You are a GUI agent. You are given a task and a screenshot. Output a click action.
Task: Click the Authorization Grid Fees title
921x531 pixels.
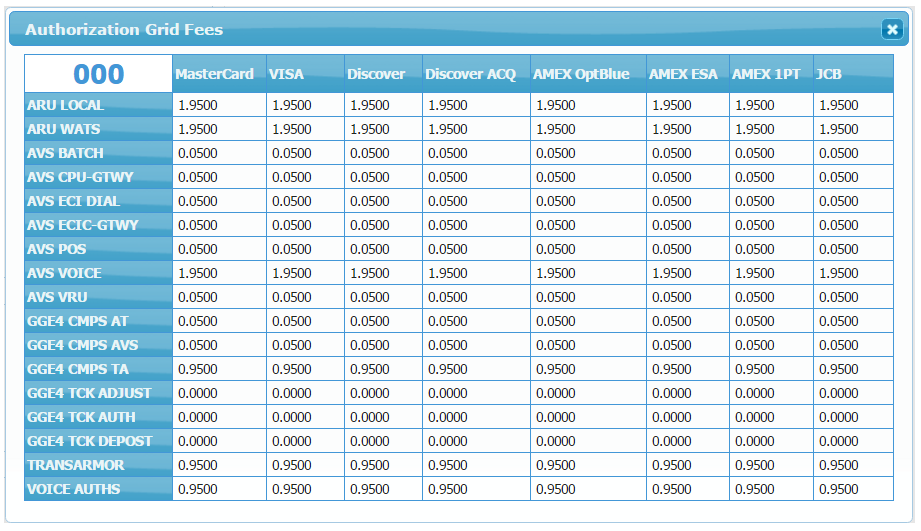tap(124, 29)
